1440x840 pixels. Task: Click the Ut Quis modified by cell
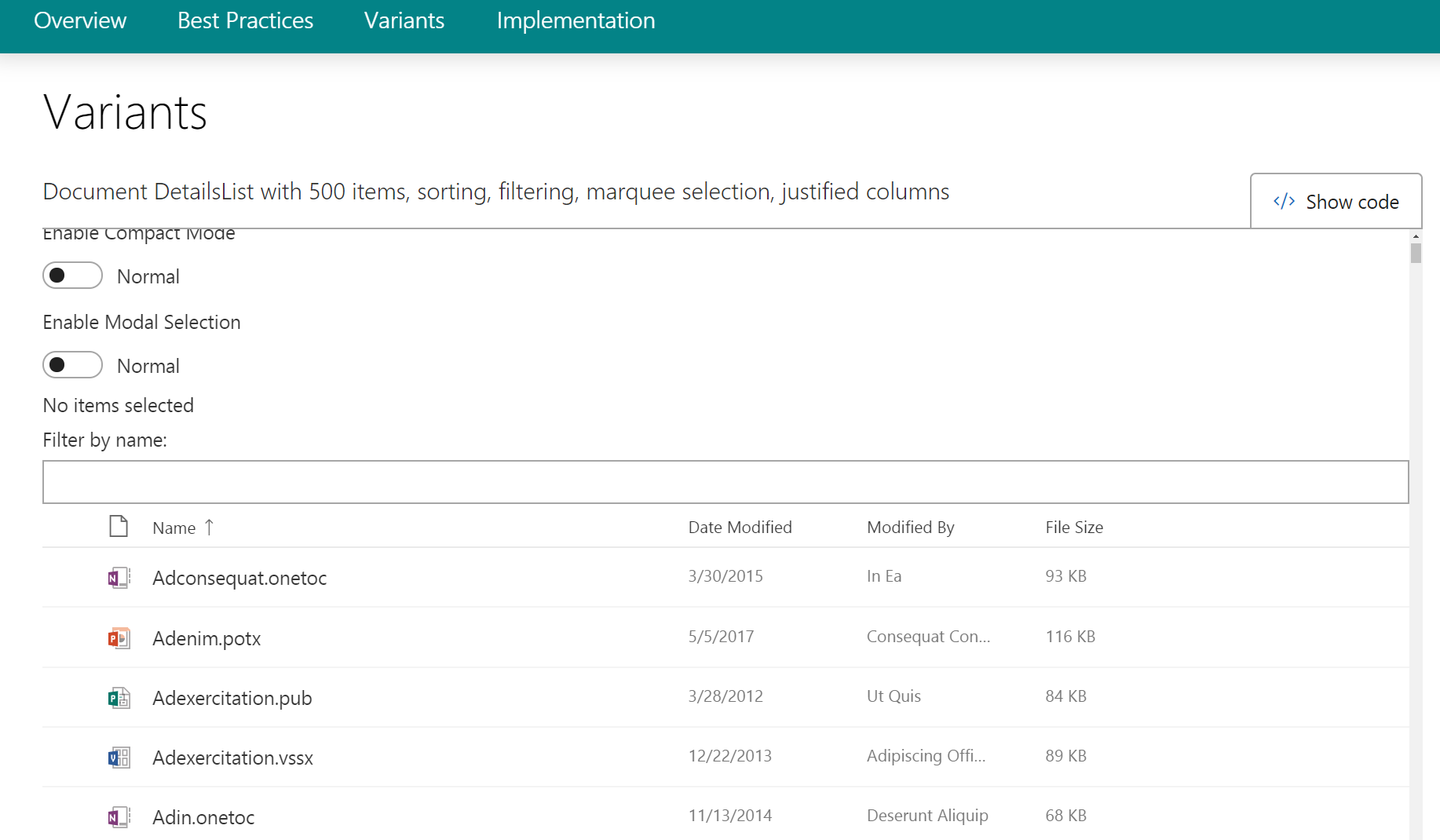tap(894, 696)
